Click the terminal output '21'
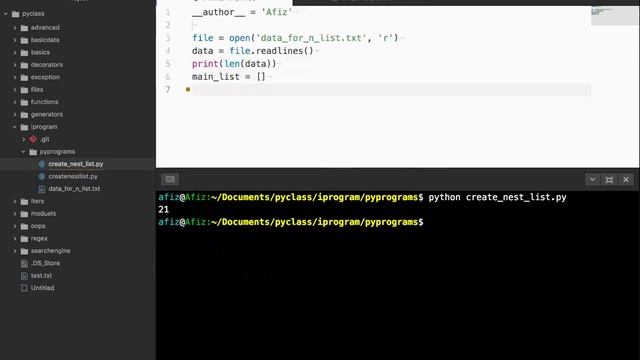The width and height of the screenshot is (640, 360). tap(164, 209)
